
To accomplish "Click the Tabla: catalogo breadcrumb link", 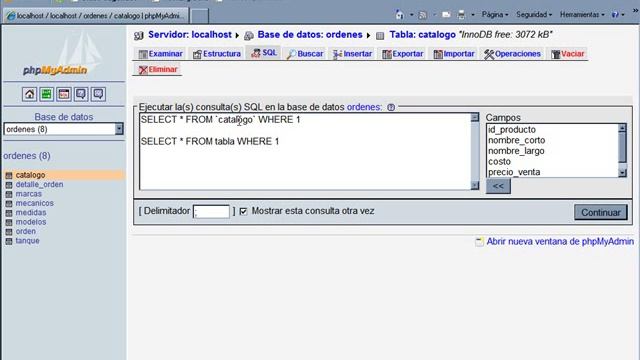I will coord(422,35).
